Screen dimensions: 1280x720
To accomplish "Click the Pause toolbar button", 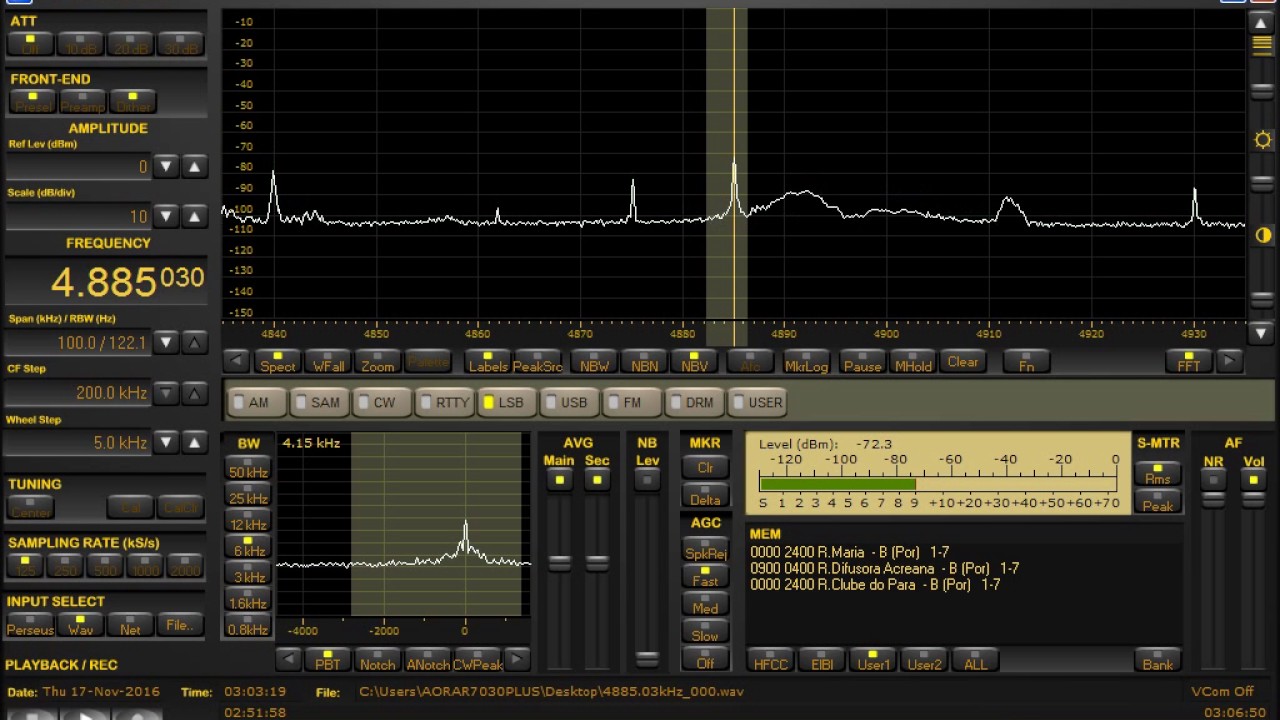I will (x=862, y=362).
